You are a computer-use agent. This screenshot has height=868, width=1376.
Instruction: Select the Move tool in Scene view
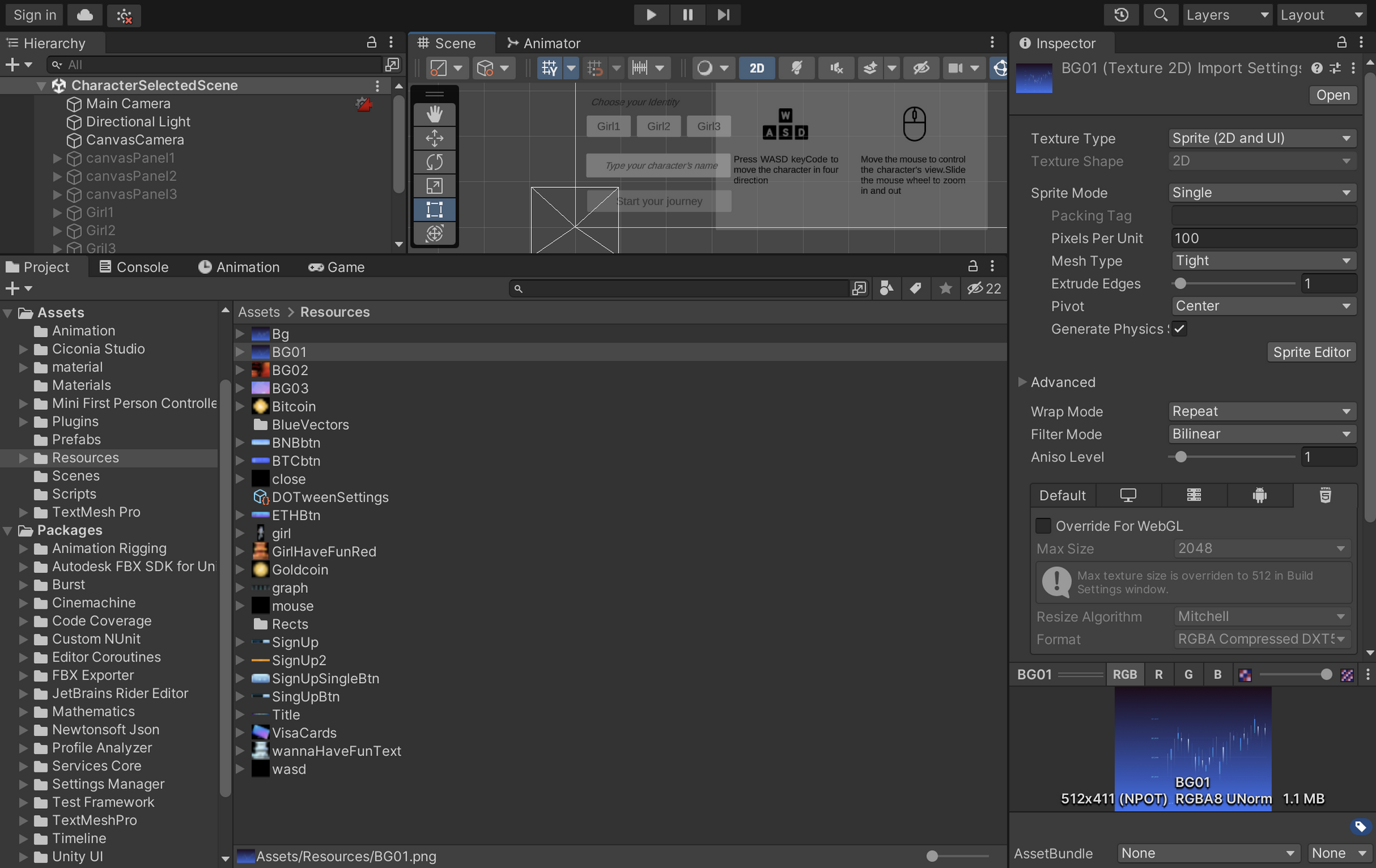pyautogui.click(x=434, y=138)
